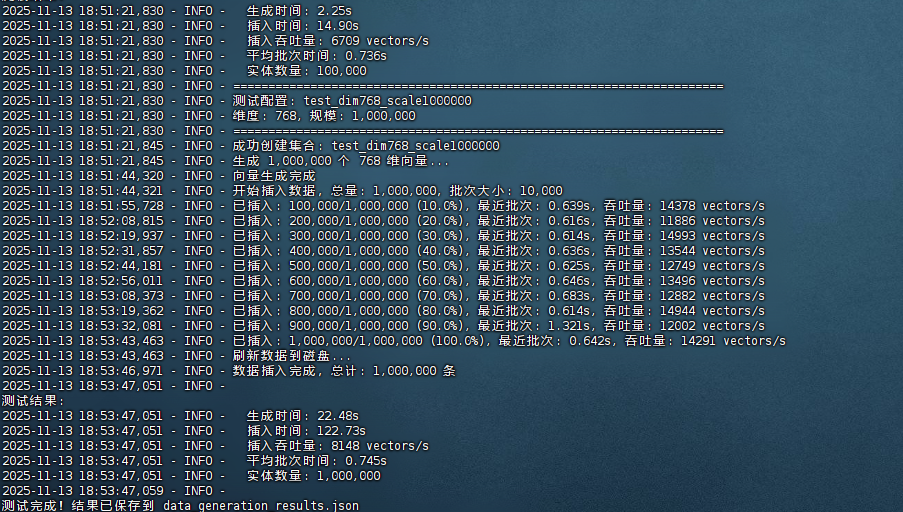The height and width of the screenshot is (512, 903).
Task: Click the batch time '1.321s'
Action: (x=569, y=325)
